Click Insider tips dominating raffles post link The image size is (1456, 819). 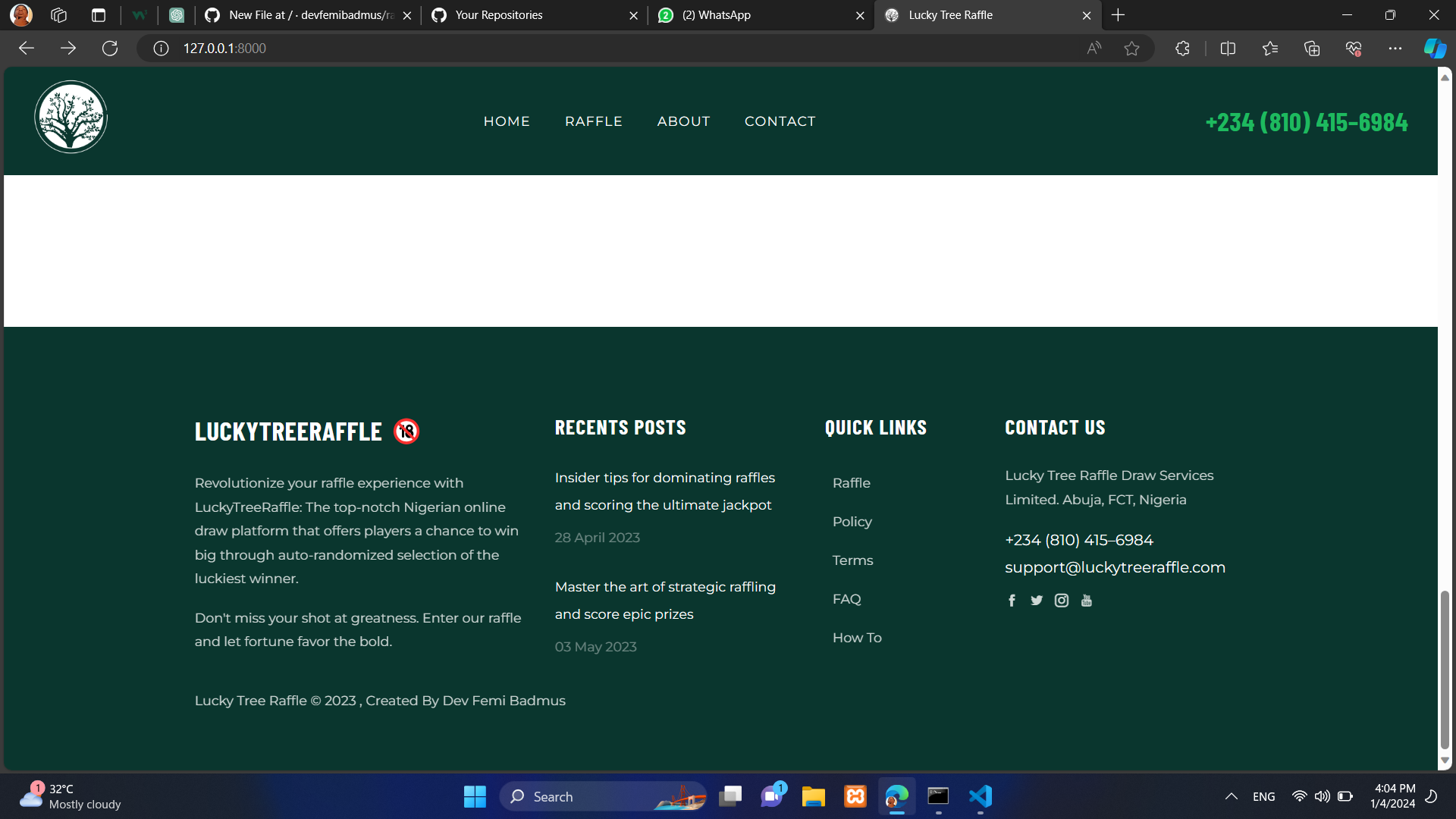(x=665, y=490)
